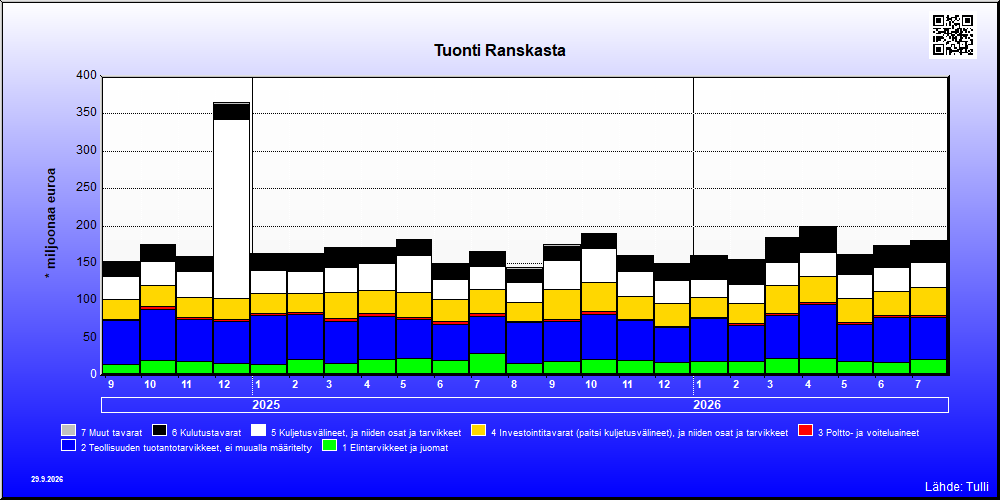Click the month 8 axis label
The image size is (1000, 500).
click(x=515, y=385)
